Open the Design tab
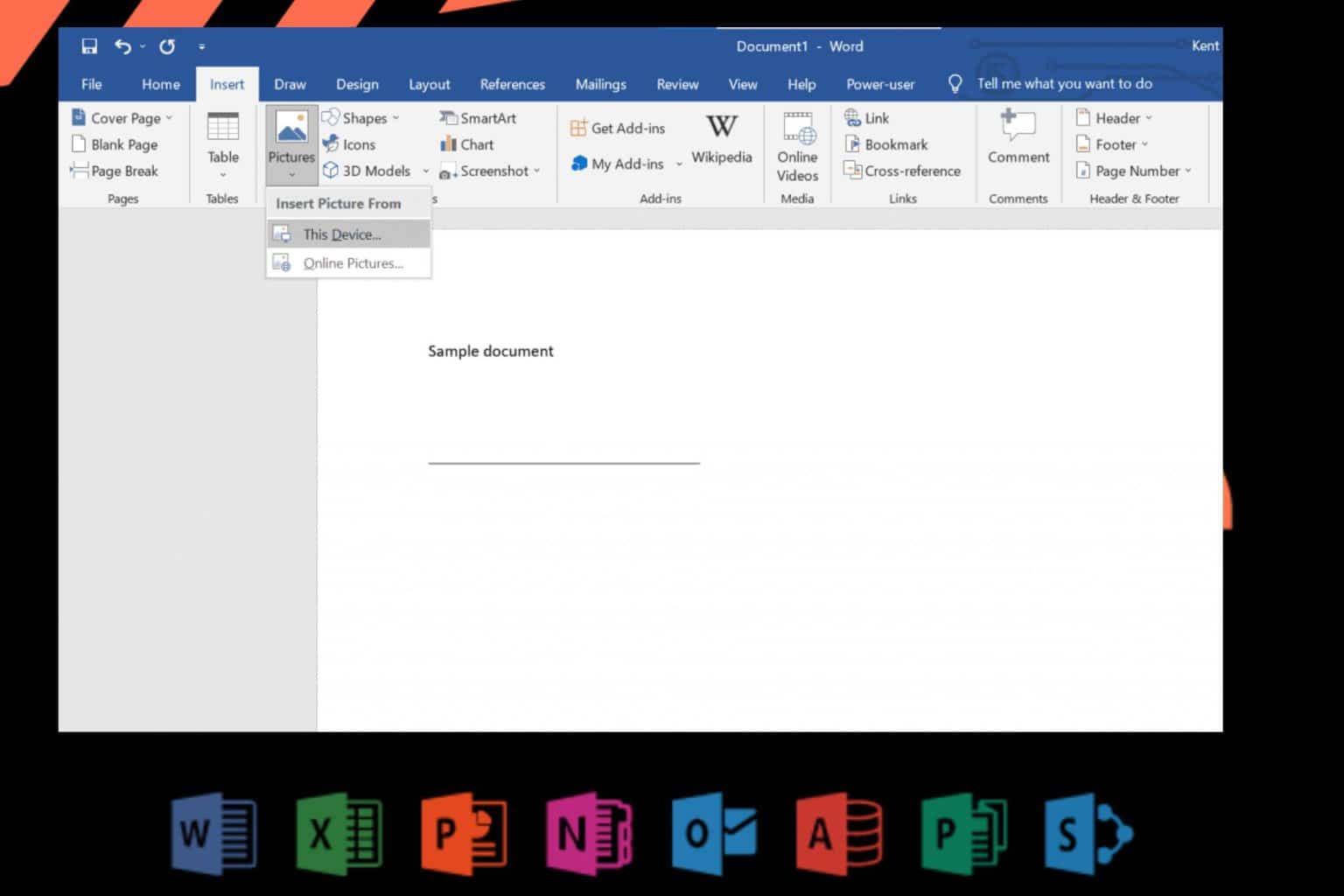 (x=357, y=84)
